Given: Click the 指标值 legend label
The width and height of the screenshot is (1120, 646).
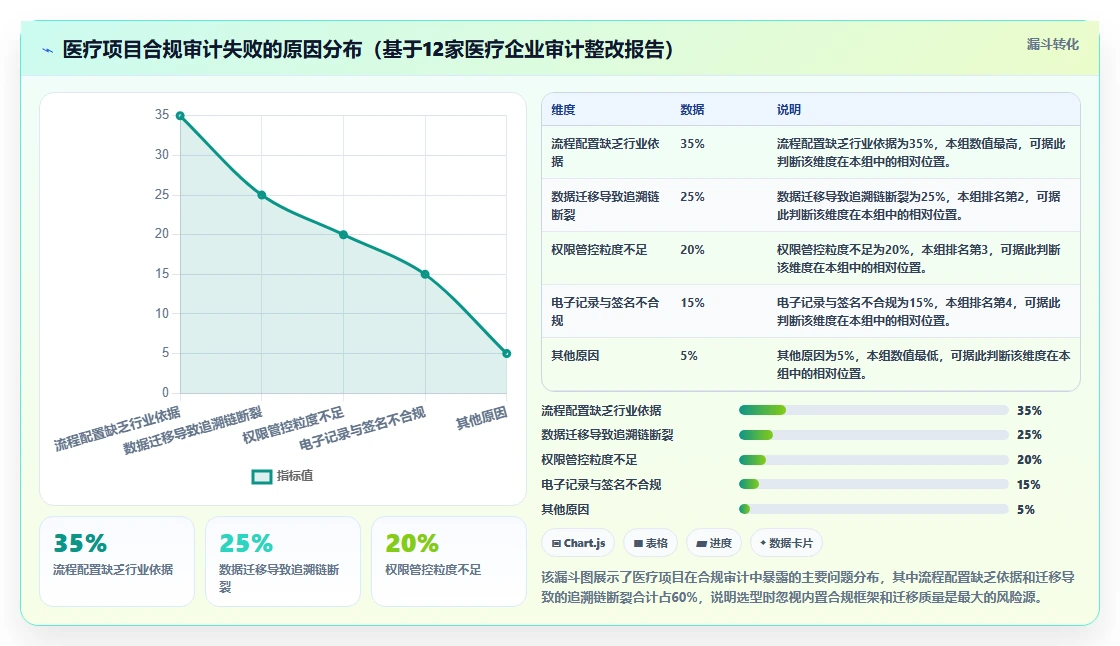Looking at the screenshot, I should click(295, 476).
